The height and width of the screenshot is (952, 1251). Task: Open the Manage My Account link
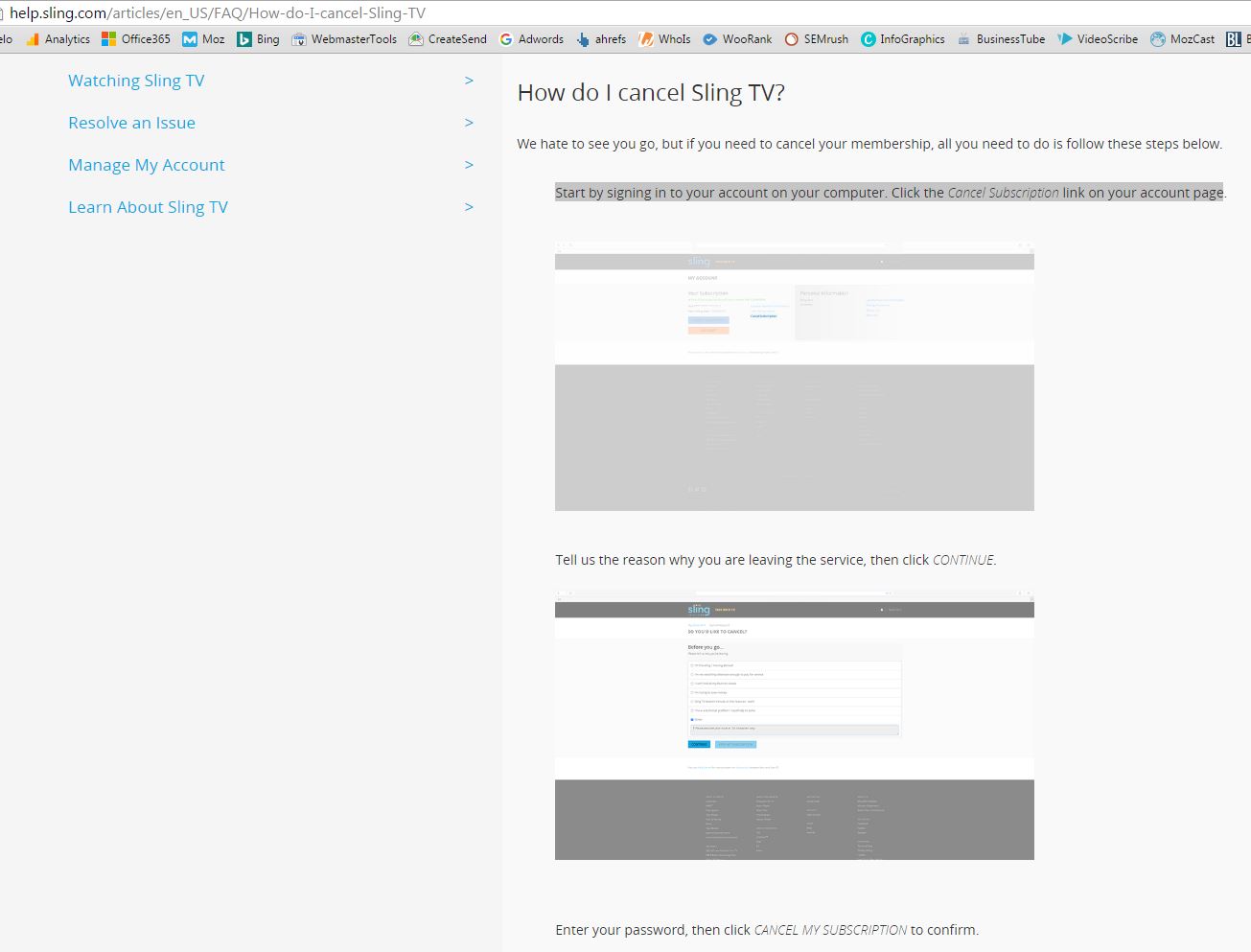coord(146,165)
